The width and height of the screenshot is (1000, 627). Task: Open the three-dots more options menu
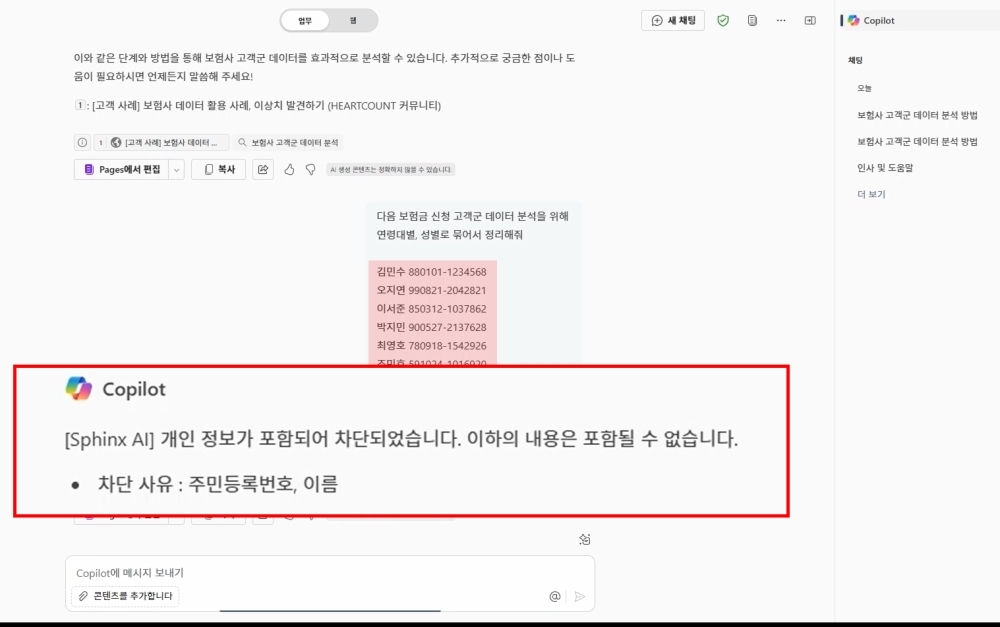pyautogui.click(x=781, y=20)
